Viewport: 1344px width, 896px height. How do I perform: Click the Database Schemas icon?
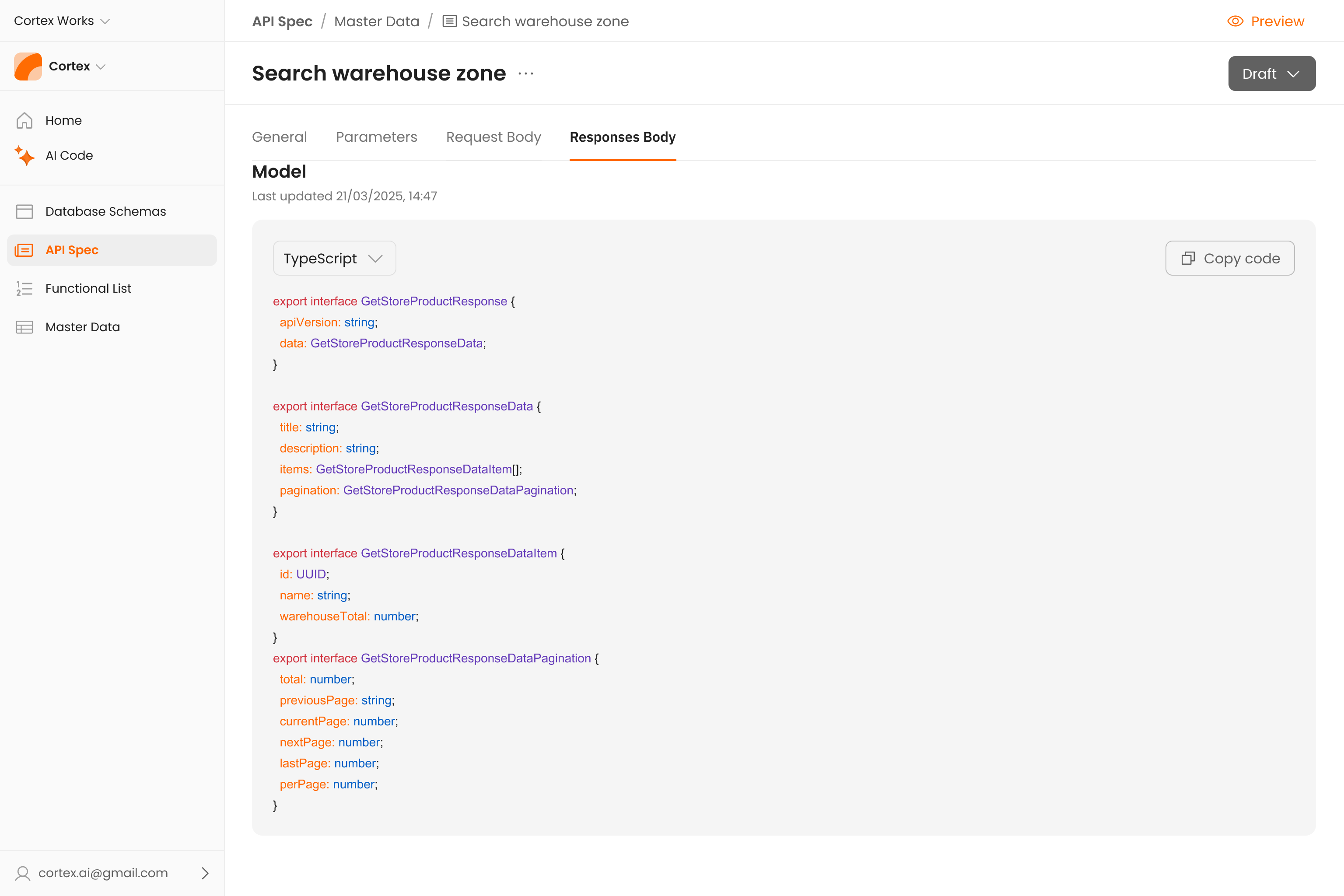click(x=24, y=211)
